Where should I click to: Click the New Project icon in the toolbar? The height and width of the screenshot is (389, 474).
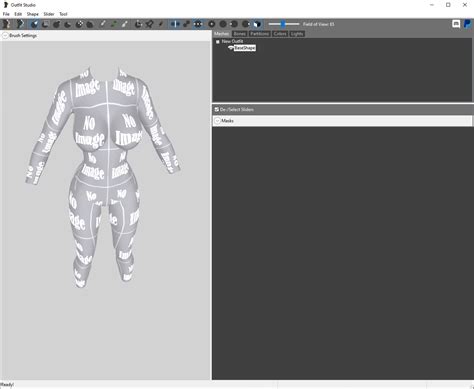(x=6, y=24)
